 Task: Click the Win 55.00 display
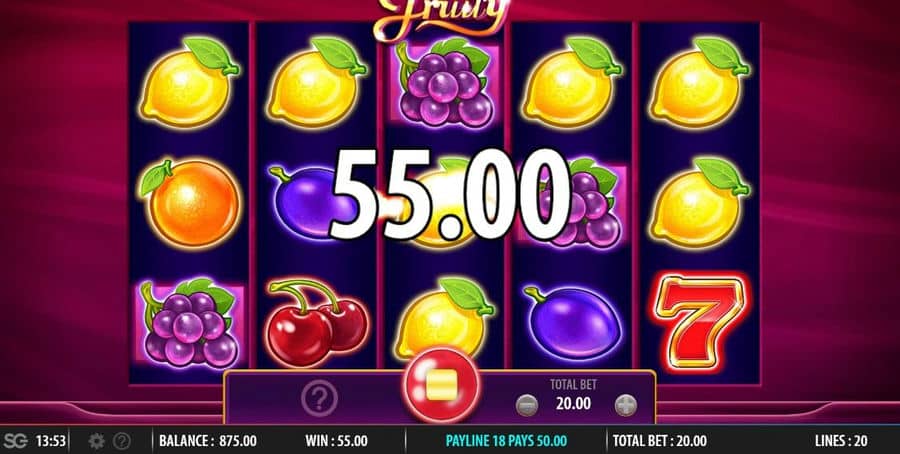pyautogui.click(x=336, y=441)
